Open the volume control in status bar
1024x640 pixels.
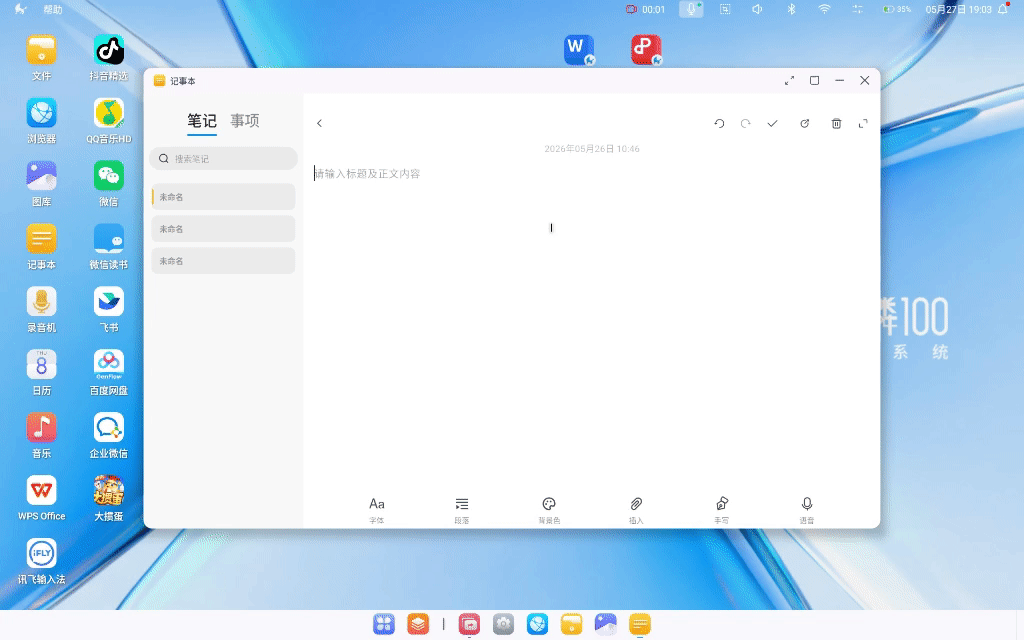[757, 9]
